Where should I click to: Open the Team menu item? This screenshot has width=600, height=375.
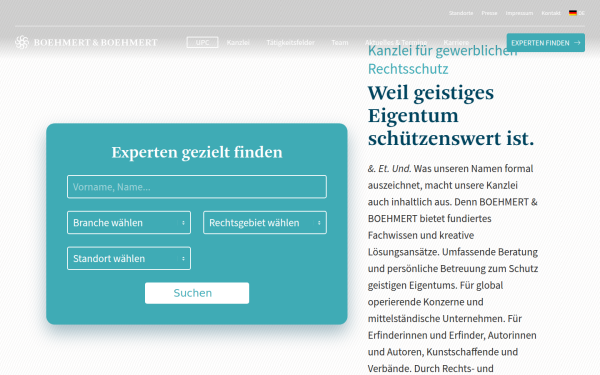click(x=340, y=42)
